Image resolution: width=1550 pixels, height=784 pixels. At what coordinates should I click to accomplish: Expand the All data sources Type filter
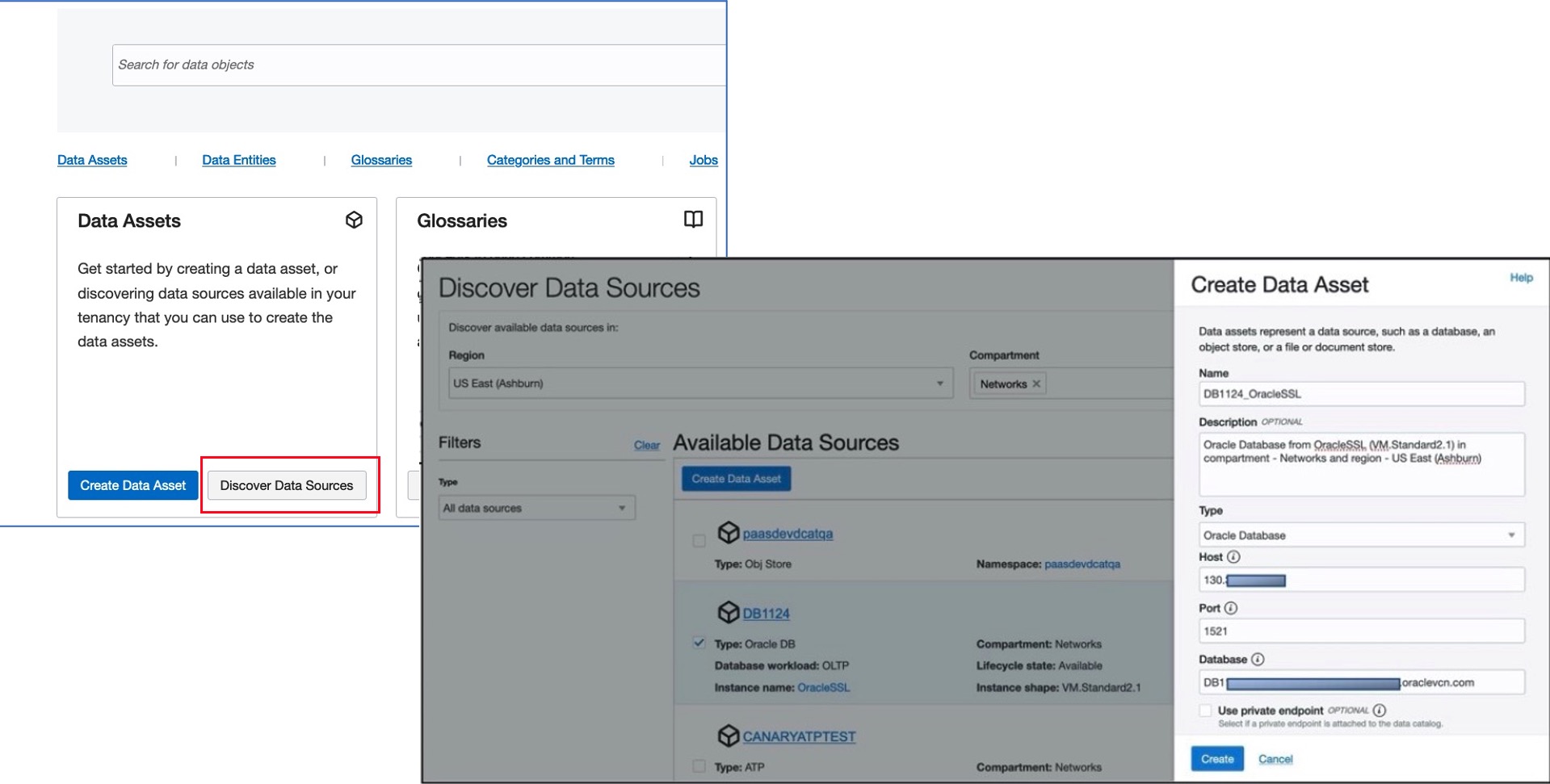point(536,508)
